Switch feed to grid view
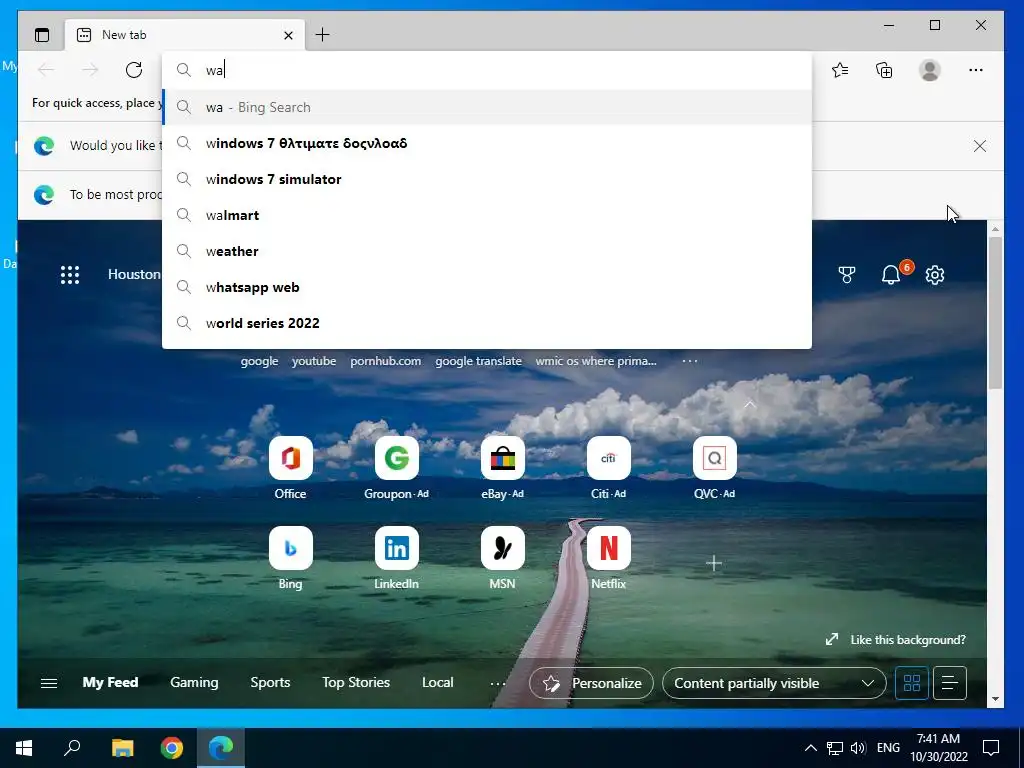The image size is (1024, 768). [x=912, y=683]
